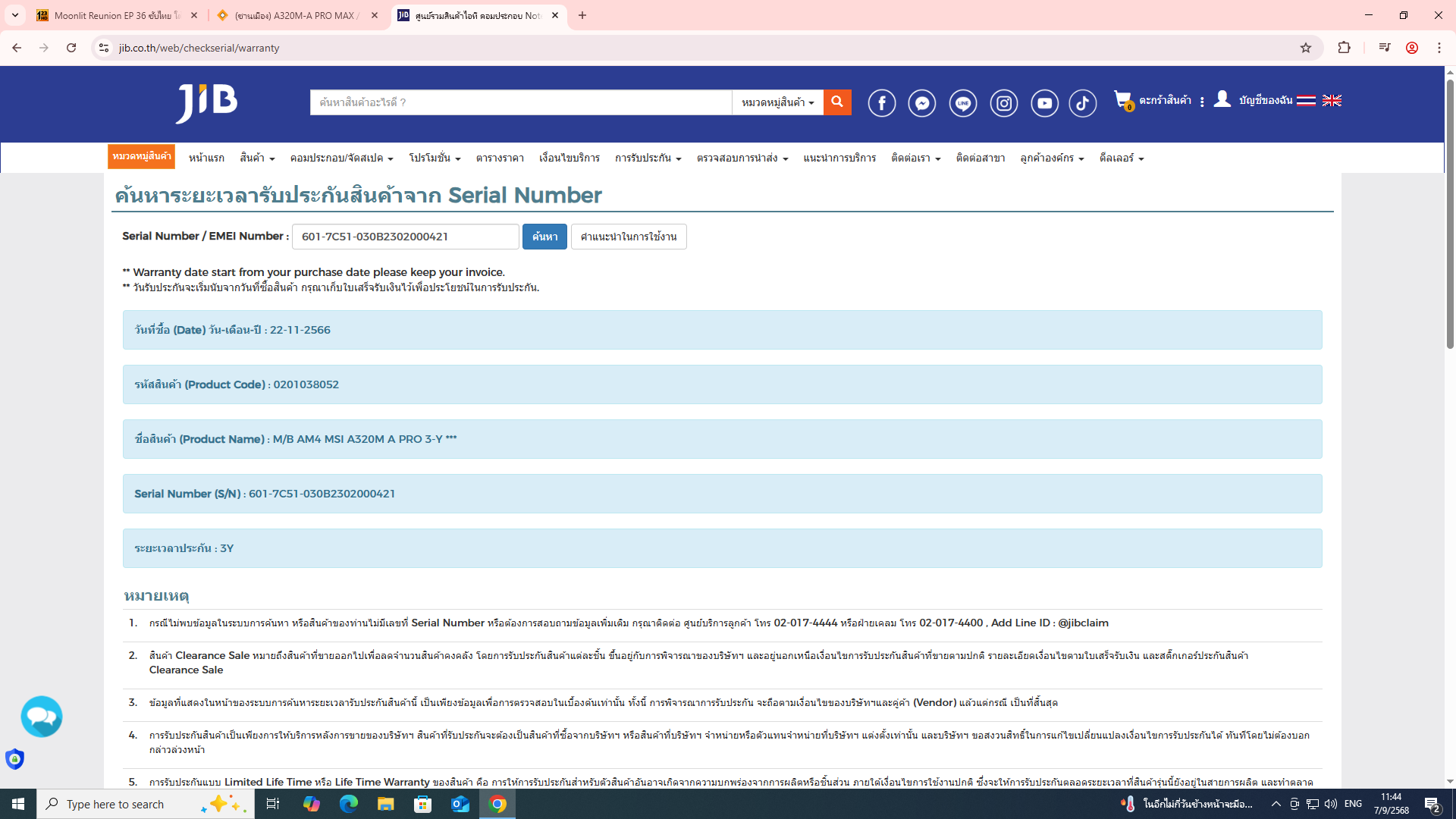Open Chrome extensions puzzle icon
Image resolution: width=1456 pixels, height=819 pixels.
1344,48
